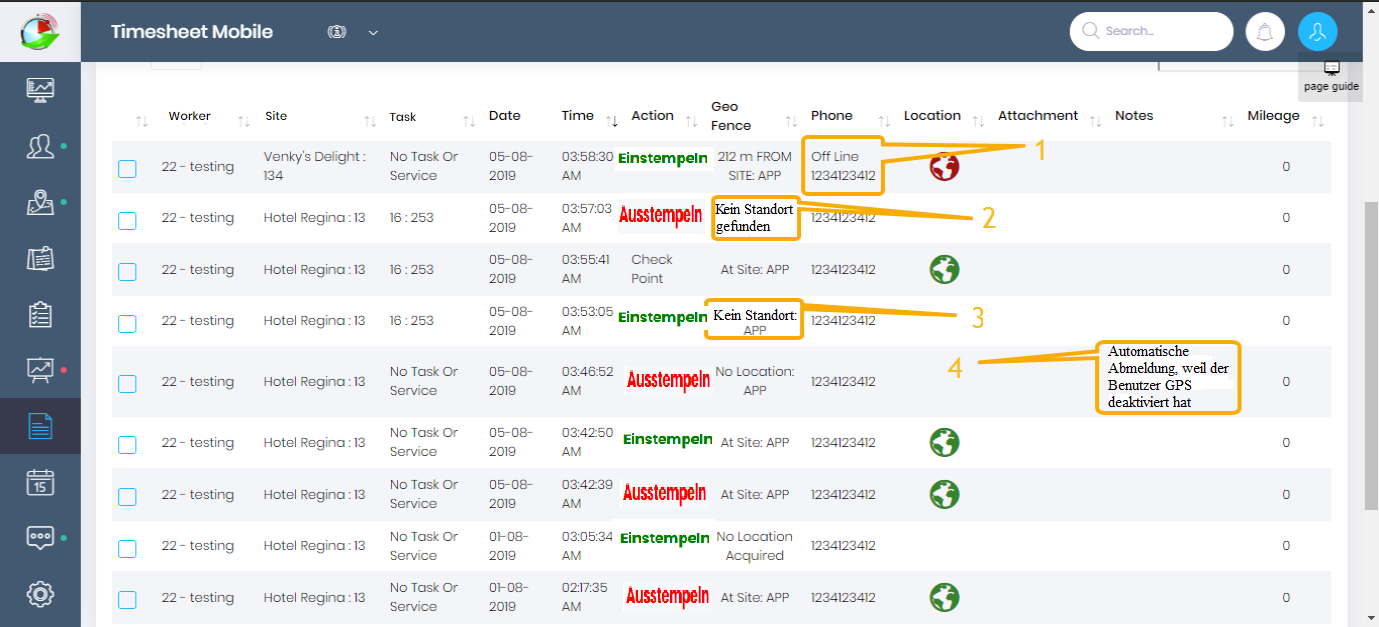Click the red globe location icon
This screenshot has height=627, width=1379.
coord(944,167)
